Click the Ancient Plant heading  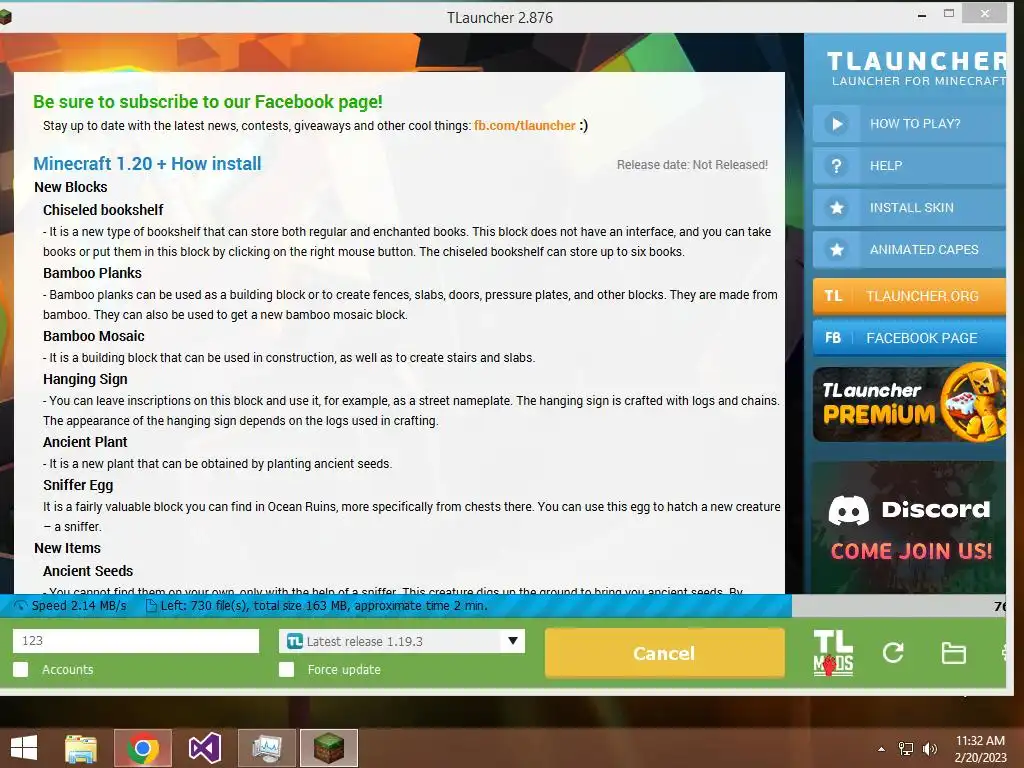click(x=85, y=442)
